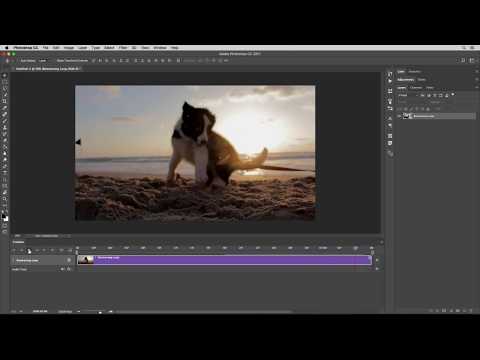Click the timeline zoom slider handle
Viewport: 480px width, 360px height.
coord(100,312)
